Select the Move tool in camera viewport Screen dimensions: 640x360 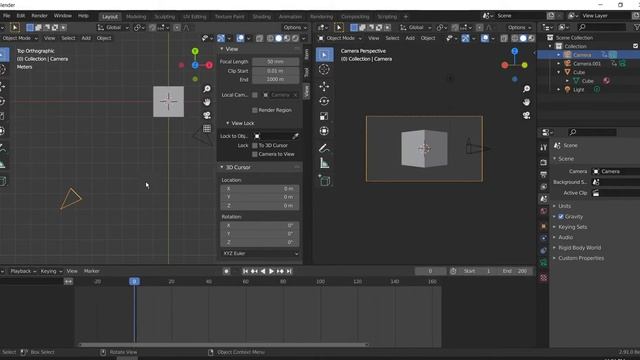click(324, 86)
